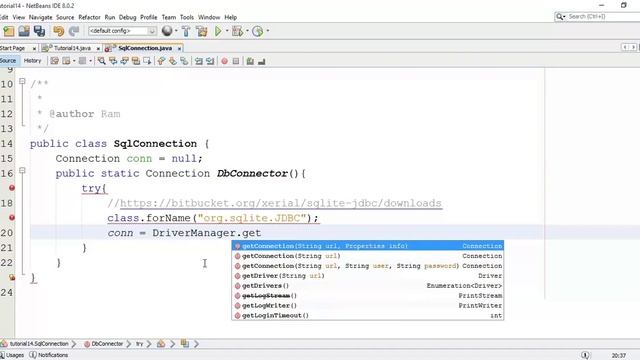Open the Tools menu

click(187, 17)
